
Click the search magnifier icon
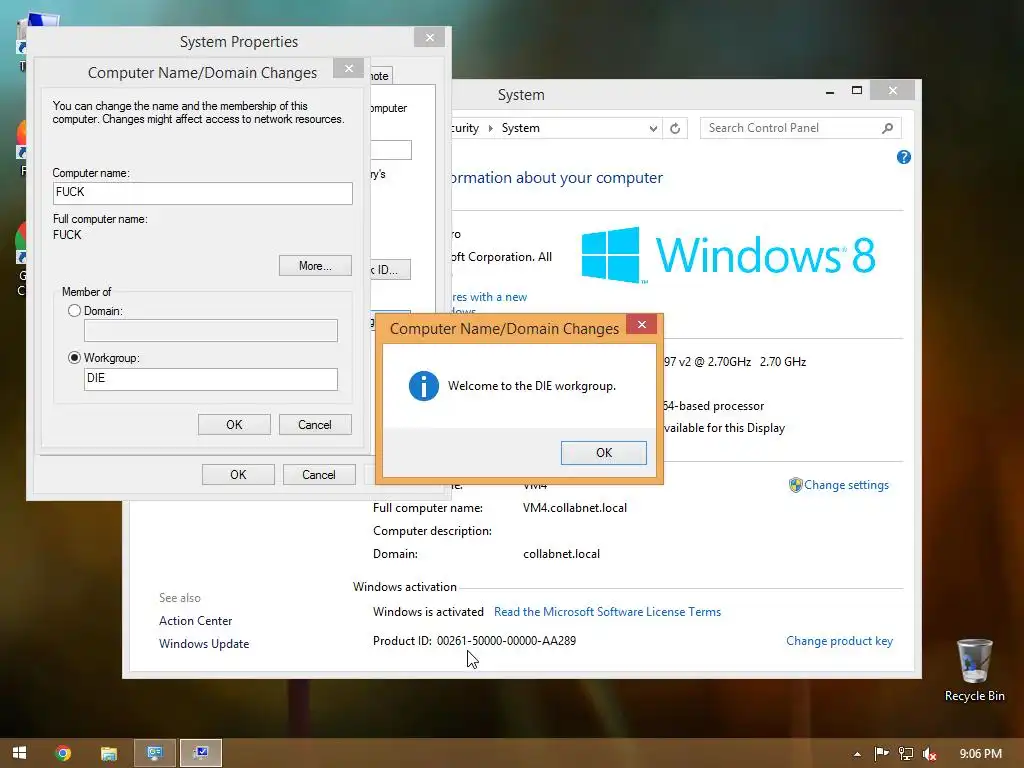887,128
